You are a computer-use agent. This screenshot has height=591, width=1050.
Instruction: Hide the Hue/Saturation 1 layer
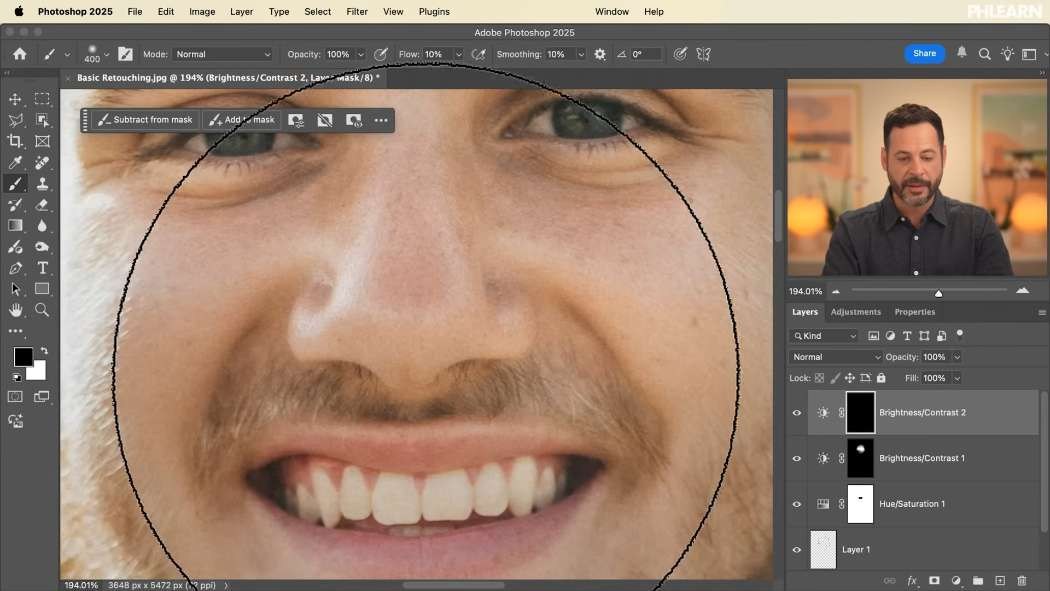coord(797,504)
